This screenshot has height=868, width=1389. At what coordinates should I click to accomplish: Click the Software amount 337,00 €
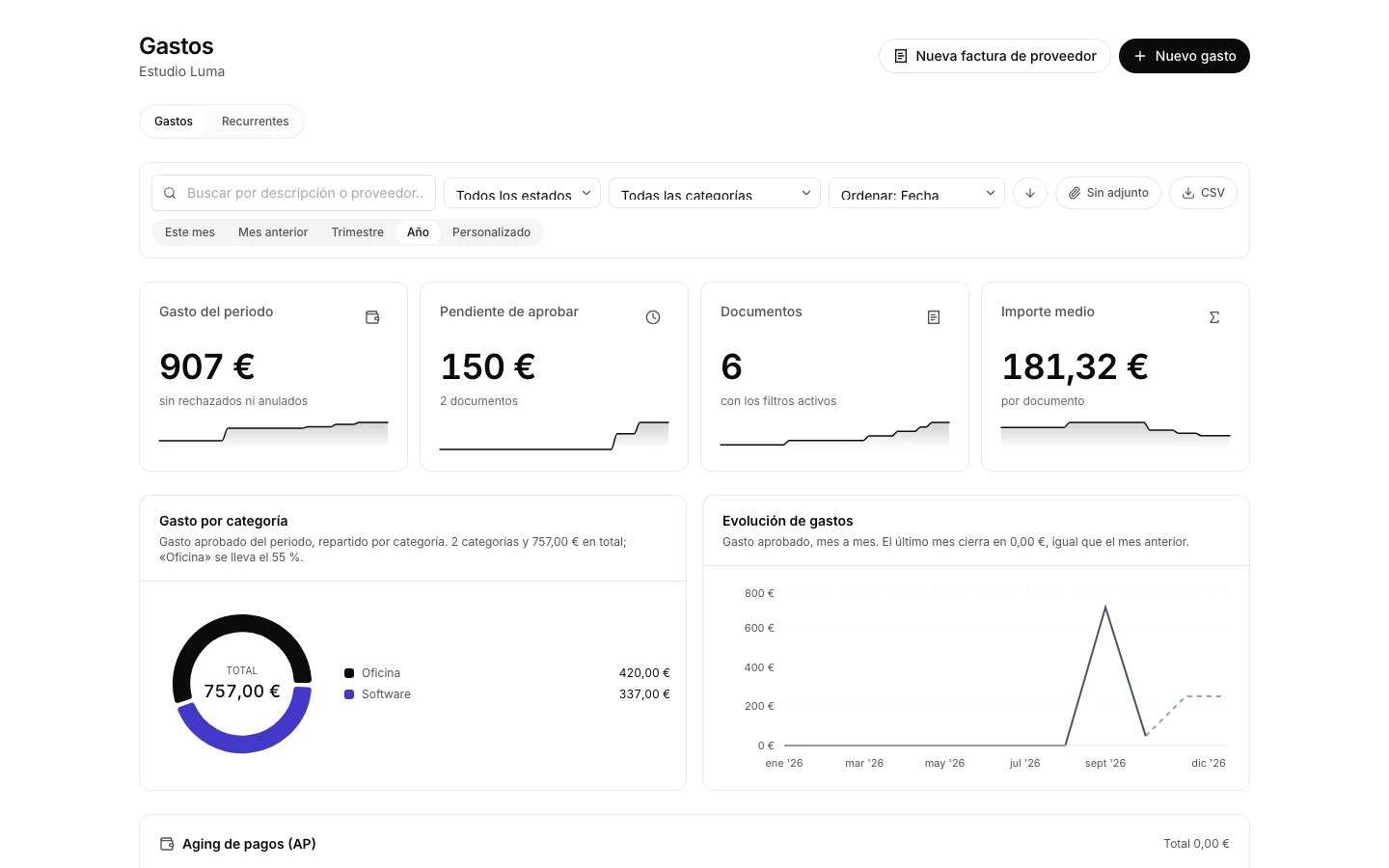click(x=644, y=694)
